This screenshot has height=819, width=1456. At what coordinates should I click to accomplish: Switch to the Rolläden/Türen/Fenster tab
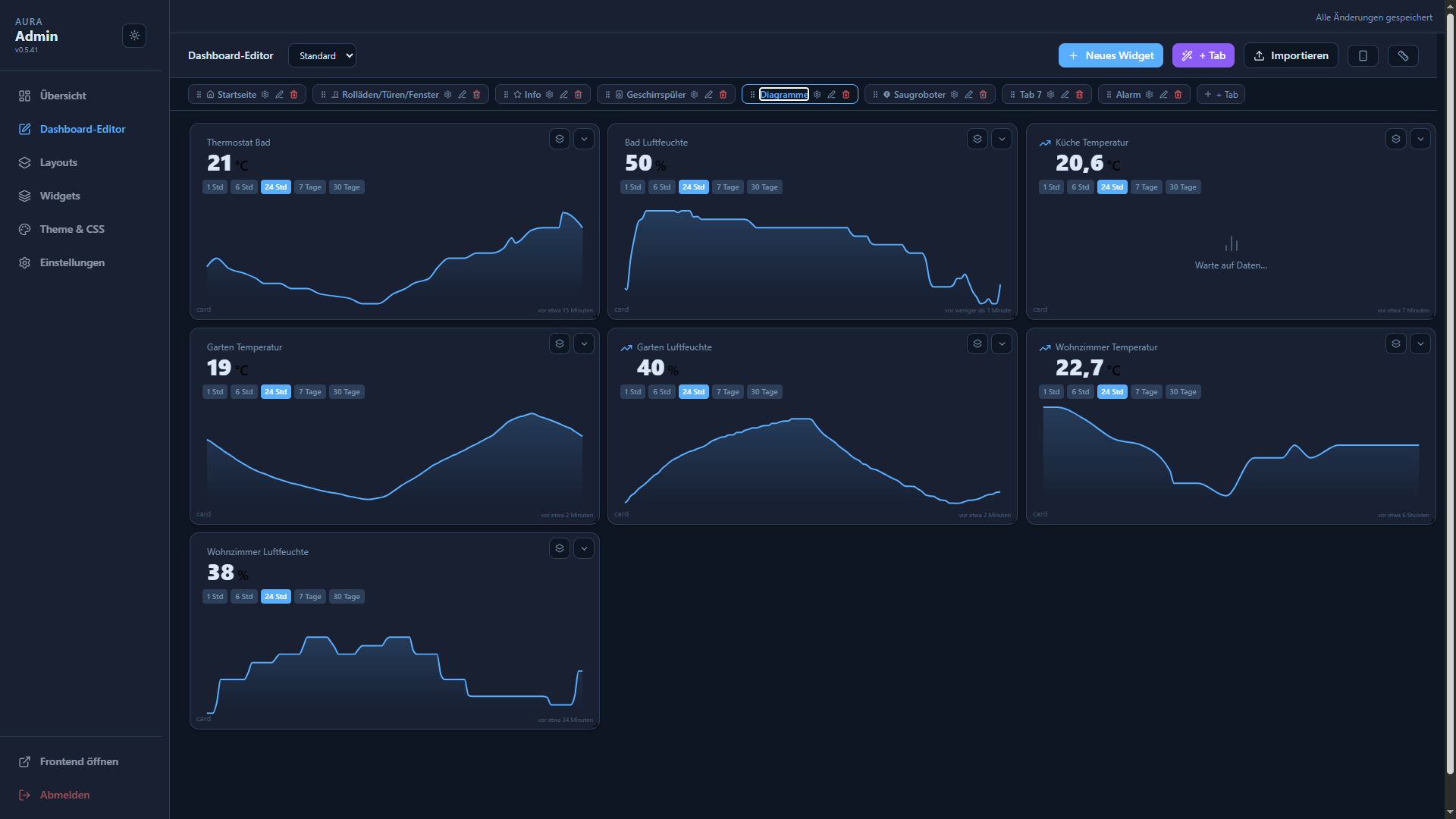click(x=390, y=95)
